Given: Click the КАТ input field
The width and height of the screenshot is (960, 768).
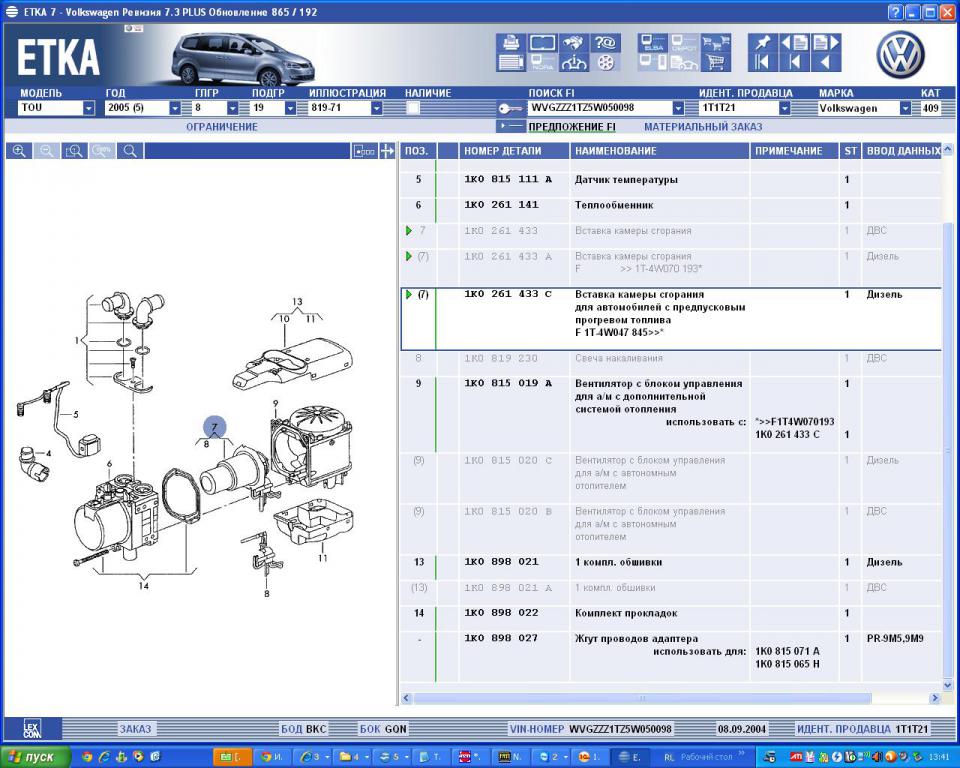Looking at the screenshot, I should tap(931, 108).
